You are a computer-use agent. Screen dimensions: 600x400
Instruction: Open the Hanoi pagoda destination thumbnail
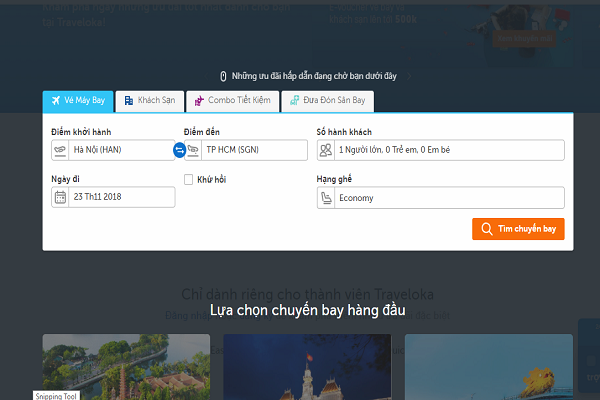click(x=126, y=367)
